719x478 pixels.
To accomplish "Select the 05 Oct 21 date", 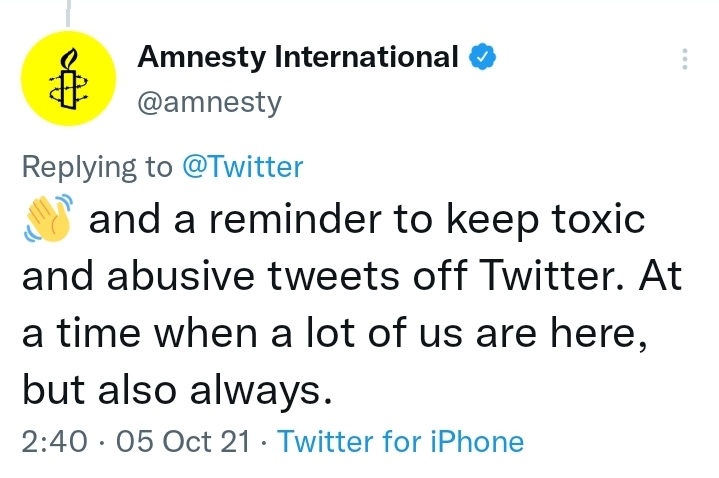I will pos(183,441).
